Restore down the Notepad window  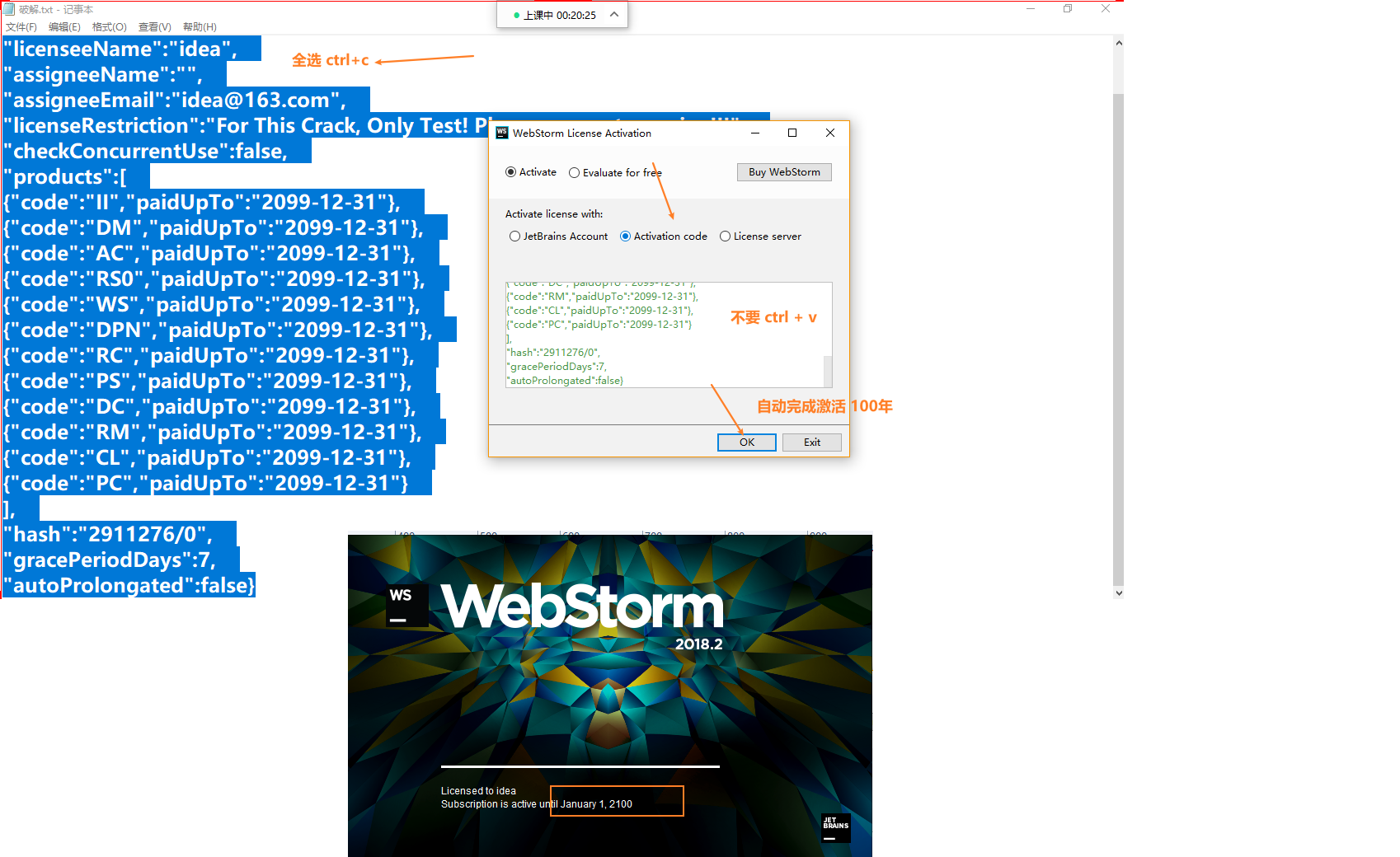[x=1068, y=9]
